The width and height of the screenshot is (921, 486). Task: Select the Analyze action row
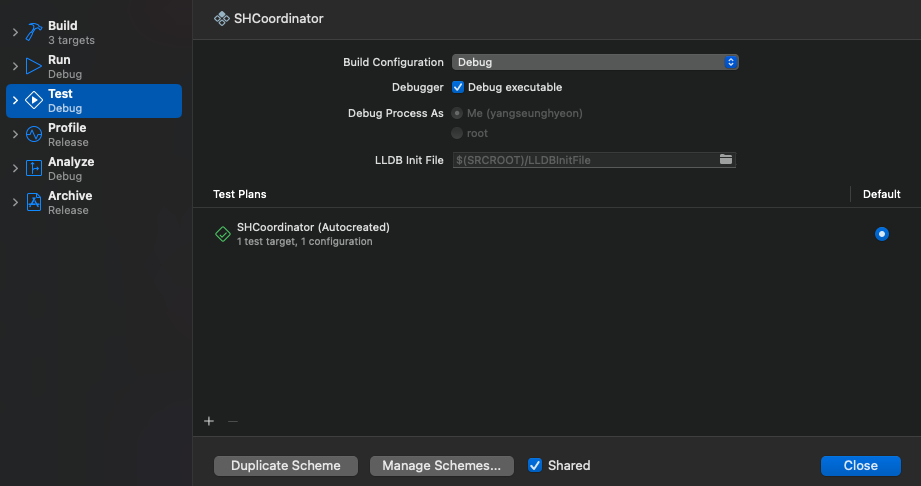94,169
